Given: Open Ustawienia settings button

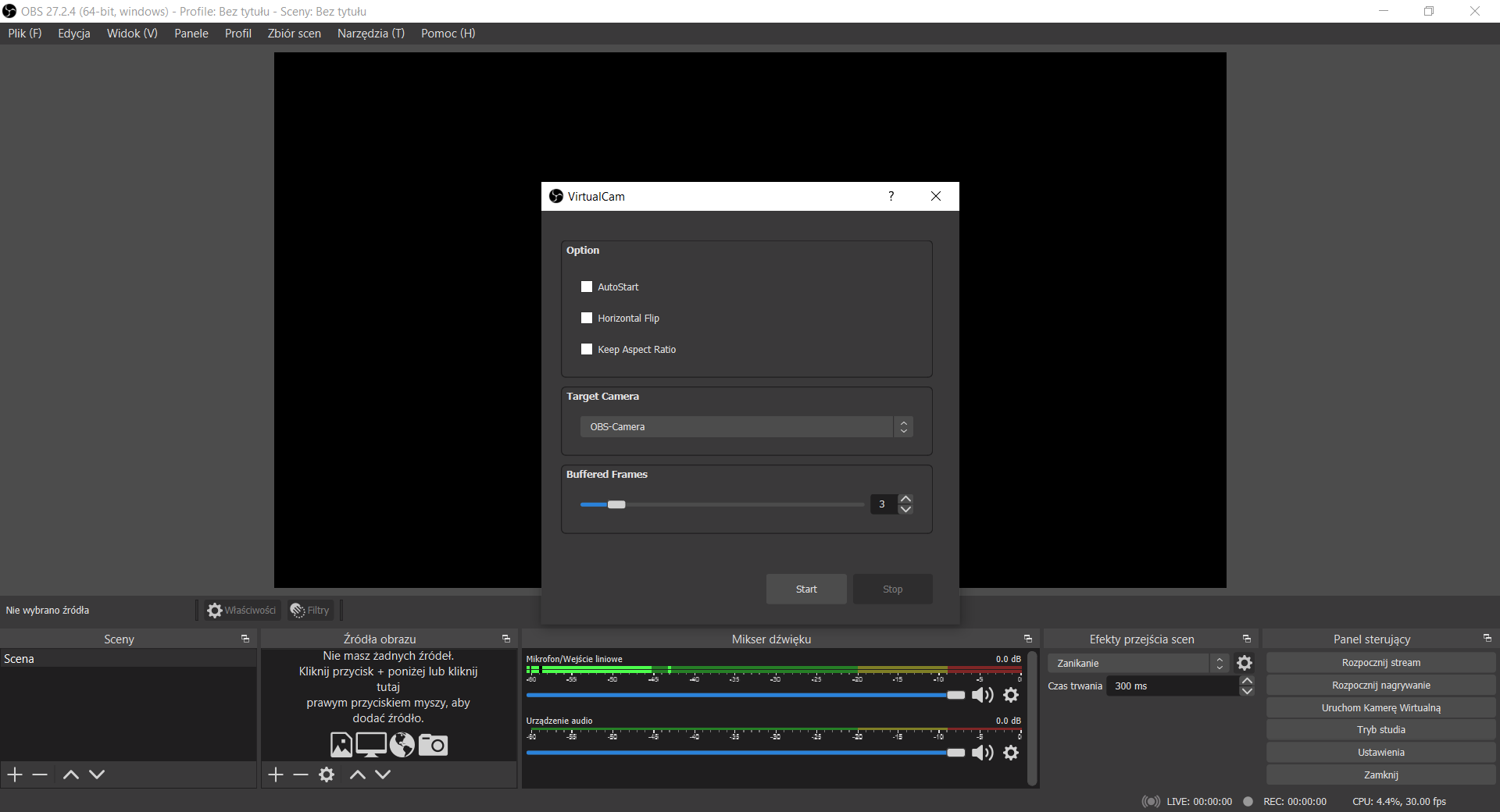Looking at the screenshot, I should pyautogui.click(x=1381, y=753).
